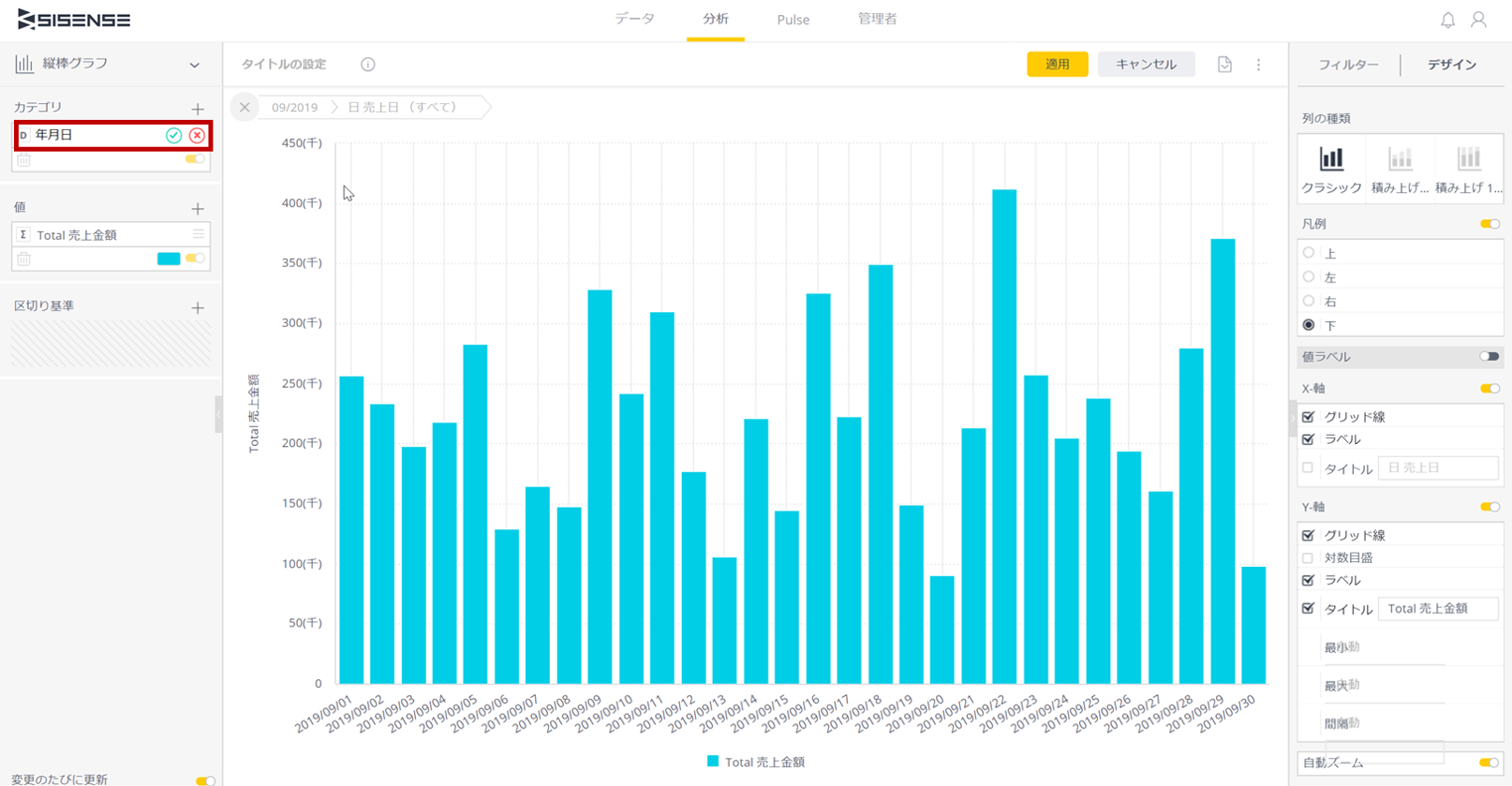This screenshot has width=1512, height=786.
Task: Open the データ tab
Action: [x=635, y=19]
